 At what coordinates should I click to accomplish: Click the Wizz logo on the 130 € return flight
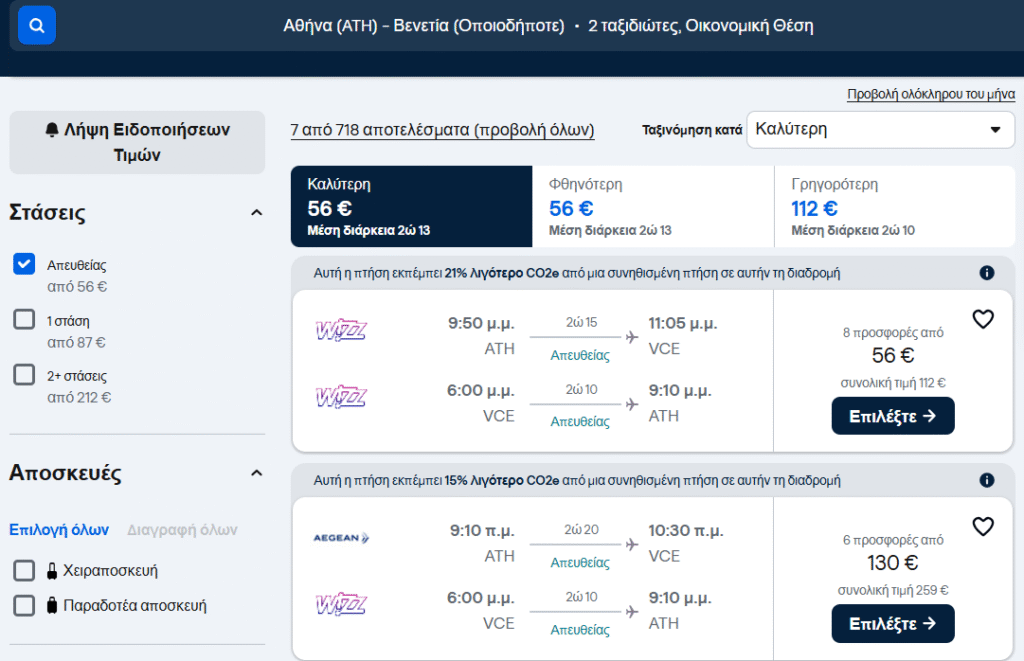coord(341,604)
